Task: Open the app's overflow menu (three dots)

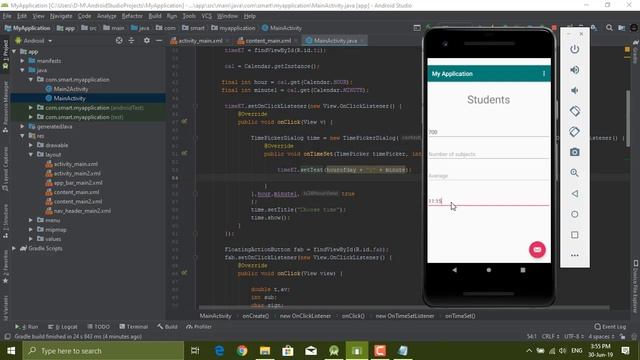Action: point(544,73)
